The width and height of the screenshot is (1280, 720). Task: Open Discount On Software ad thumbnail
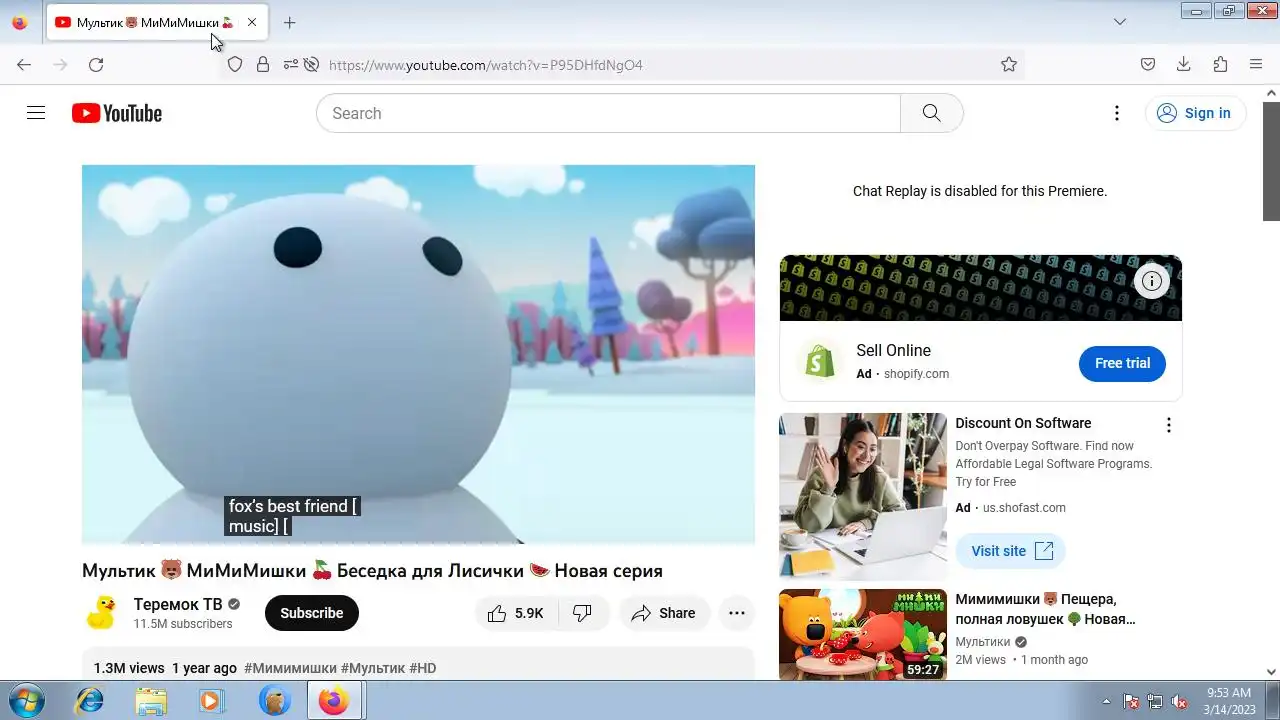(x=862, y=496)
